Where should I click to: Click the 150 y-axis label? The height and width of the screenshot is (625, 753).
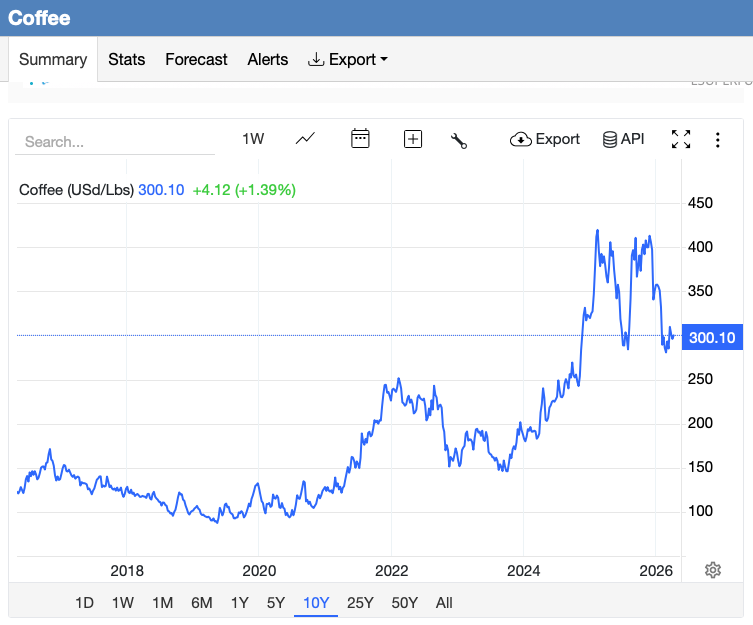(x=700, y=467)
